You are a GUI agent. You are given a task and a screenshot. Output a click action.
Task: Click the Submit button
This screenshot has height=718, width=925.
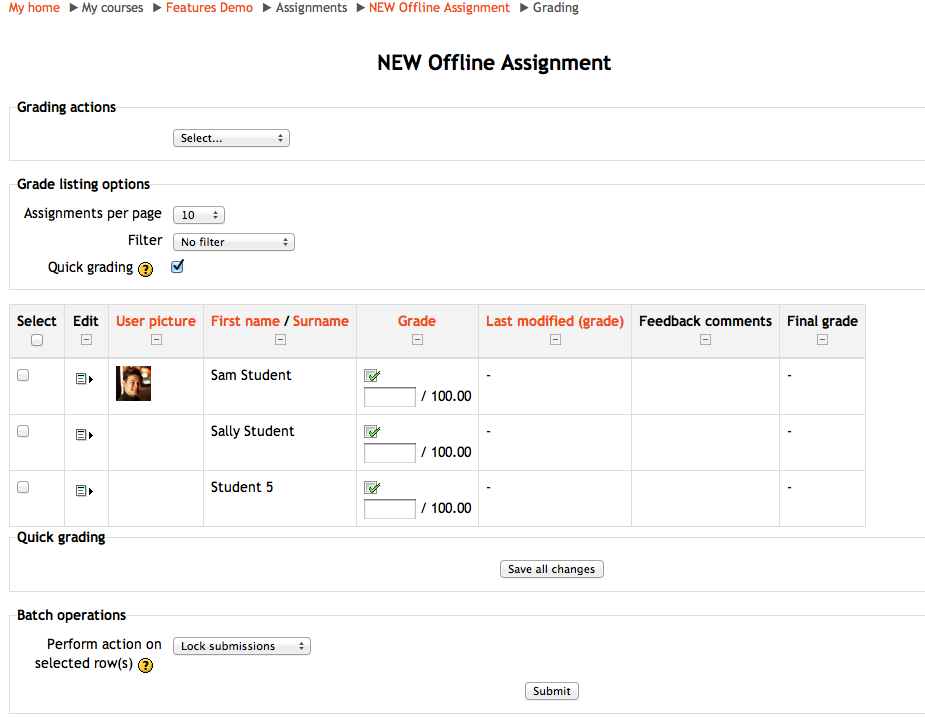click(552, 691)
